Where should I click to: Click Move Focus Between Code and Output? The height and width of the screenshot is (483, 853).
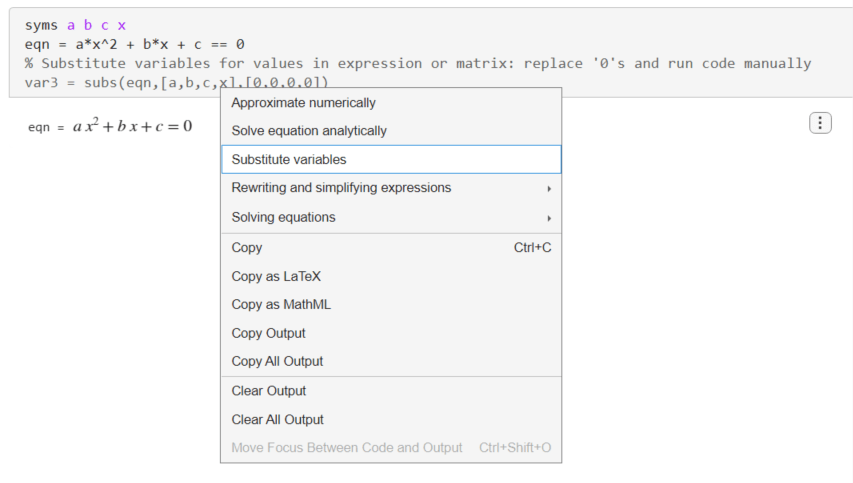click(x=346, y=448)
